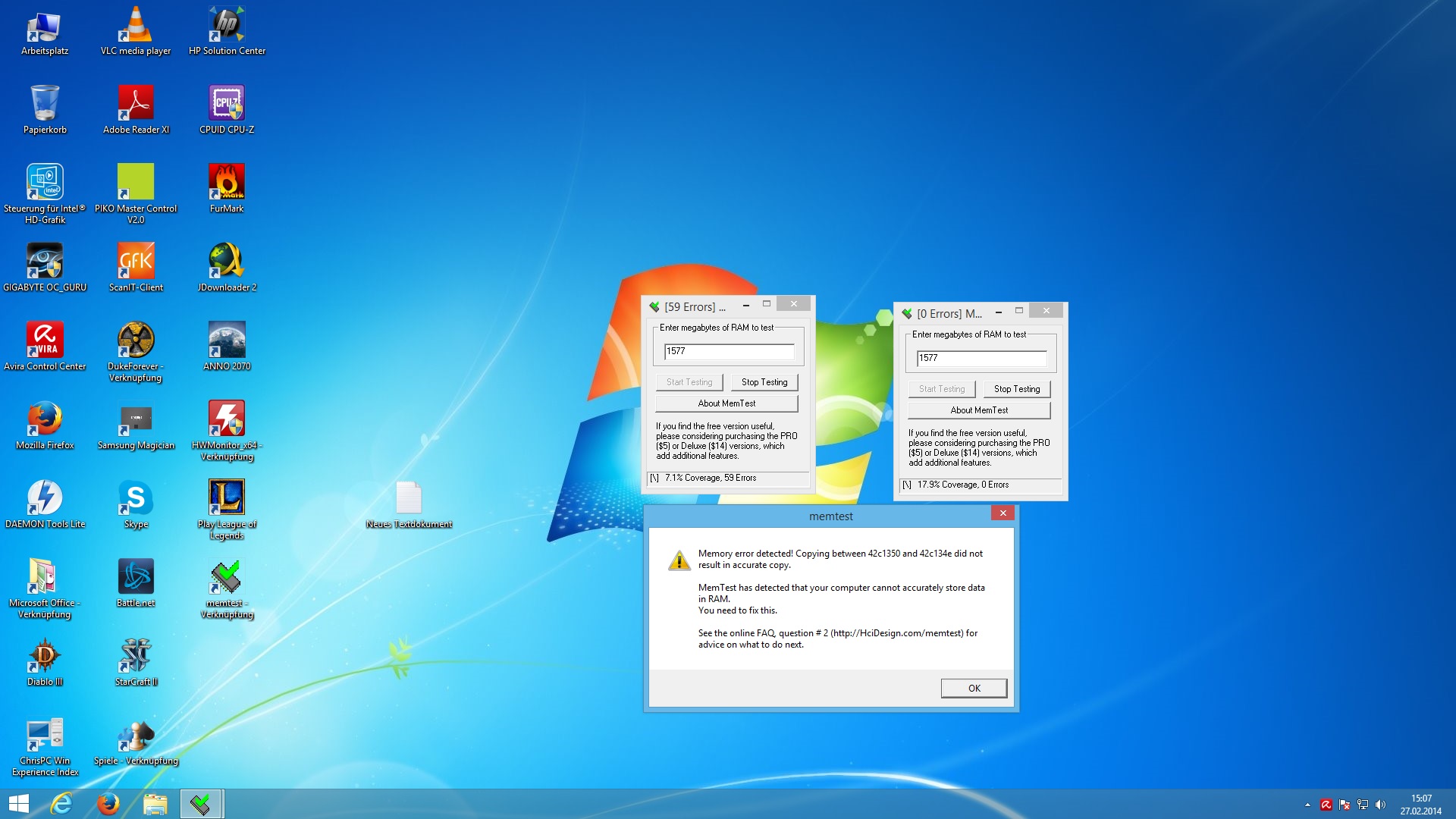Click the RAM megabytes field in 0 Errors window
This screenshot has width=1456, height=819.
coord(981,358)
